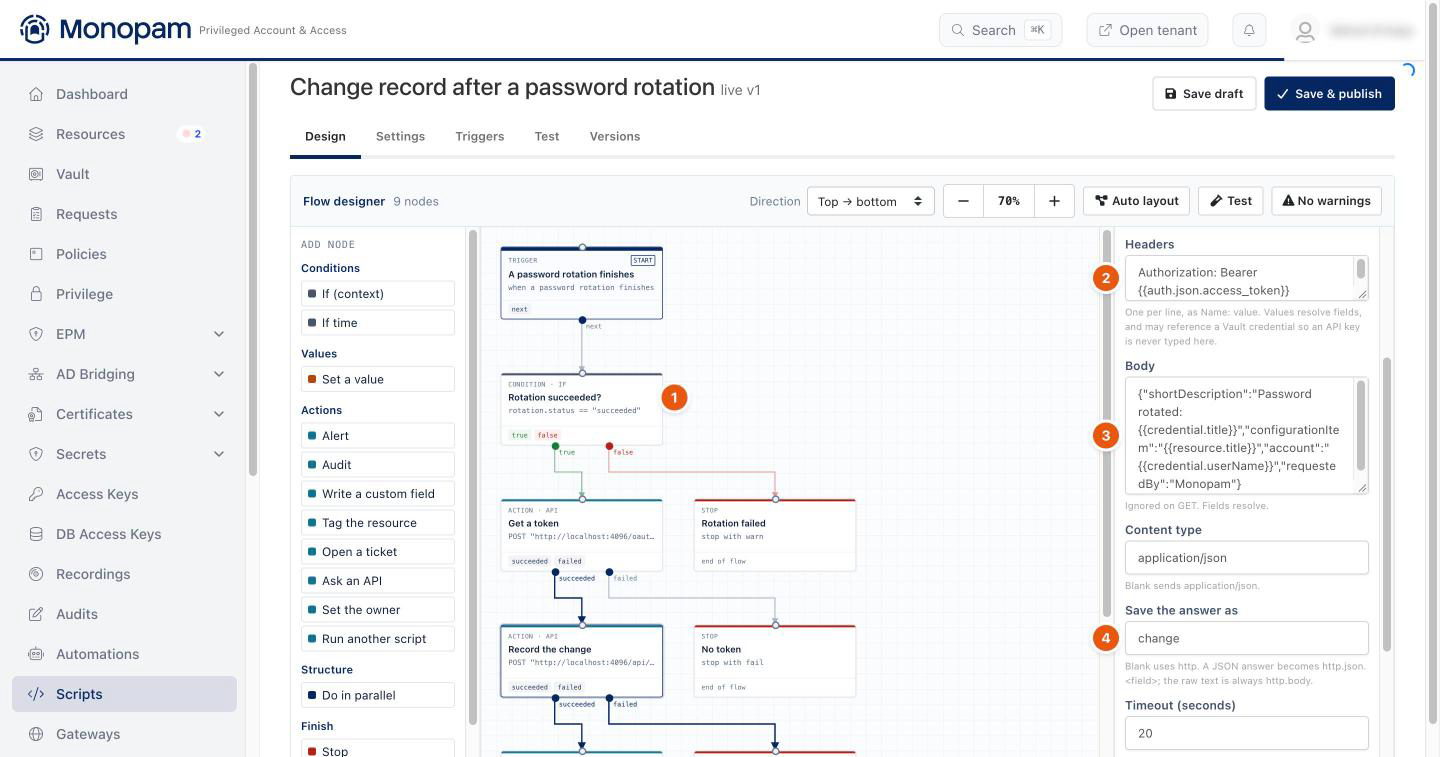The width and height of the screenshot is (1440, 757).
Task: Click the Test button in flow toolbar
Action: (x=1231, y=201)
